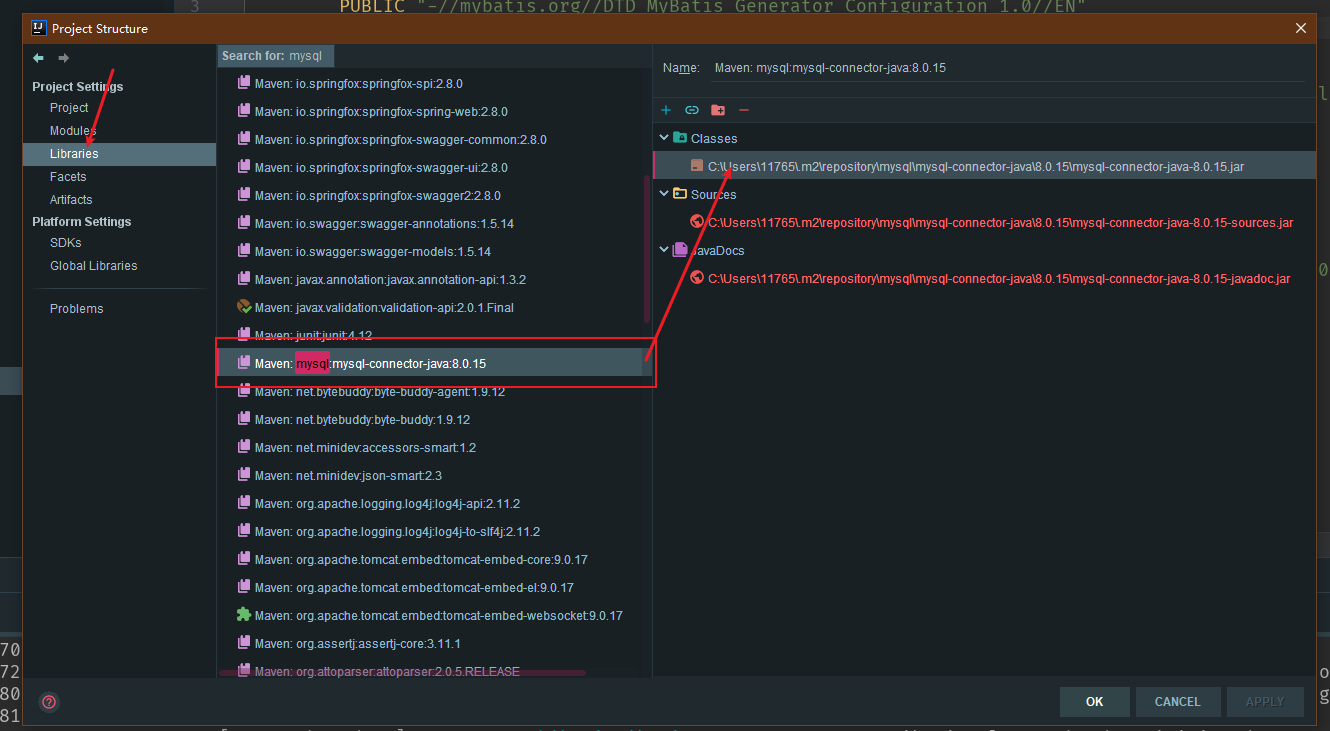Collapse the Classes node
1330x731 pixels.
pos(664,138)
